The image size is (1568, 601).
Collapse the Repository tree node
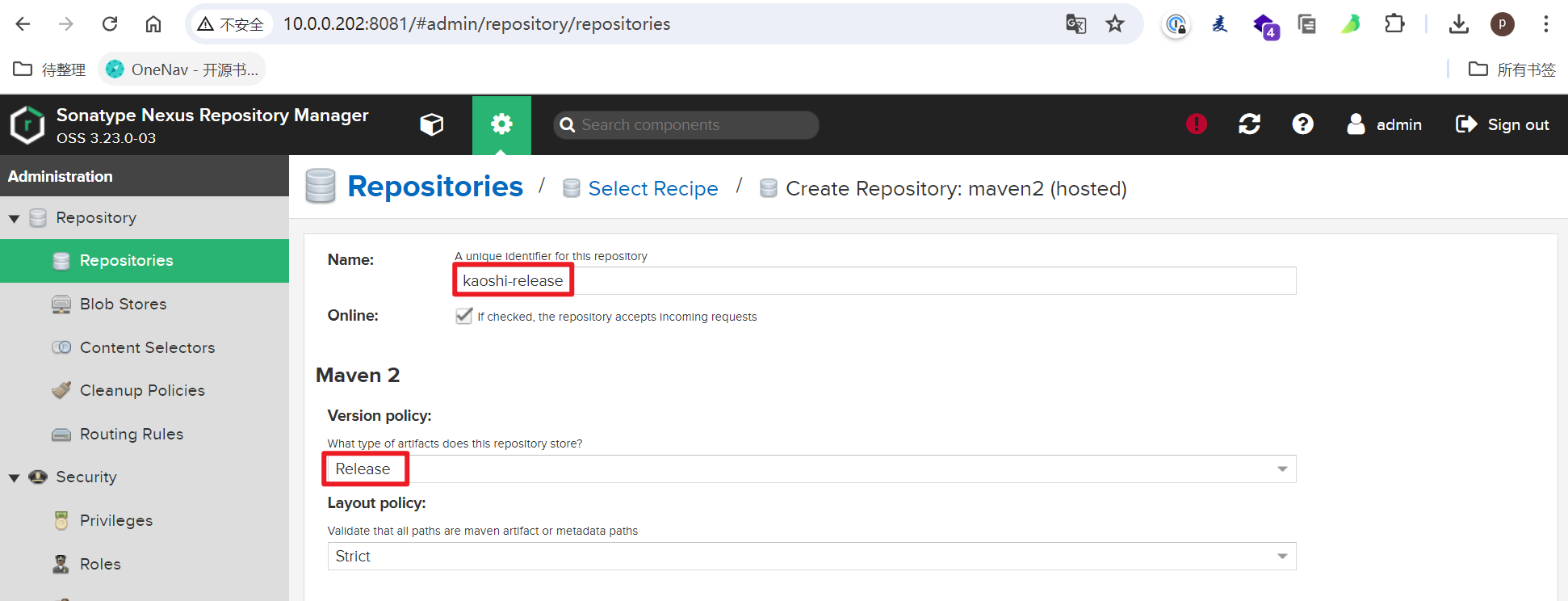point(15,218)
